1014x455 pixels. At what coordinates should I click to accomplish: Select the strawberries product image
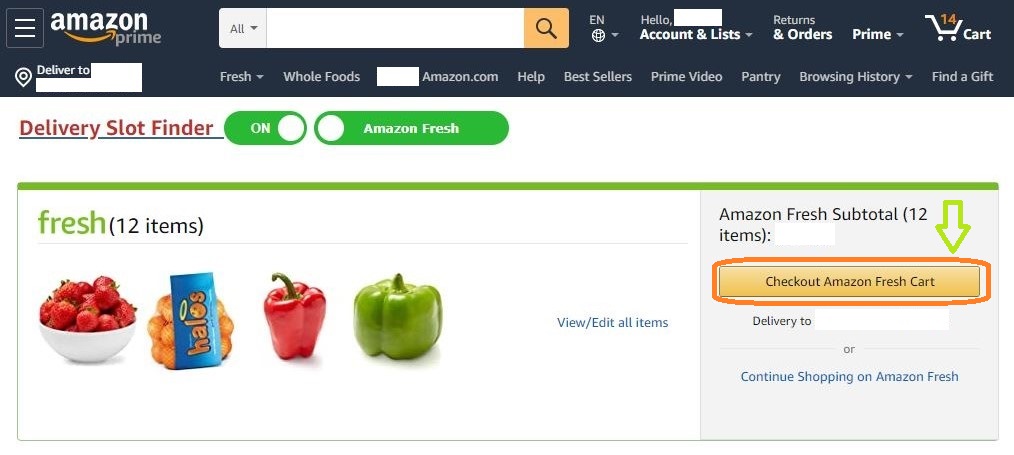click(87, 318)
